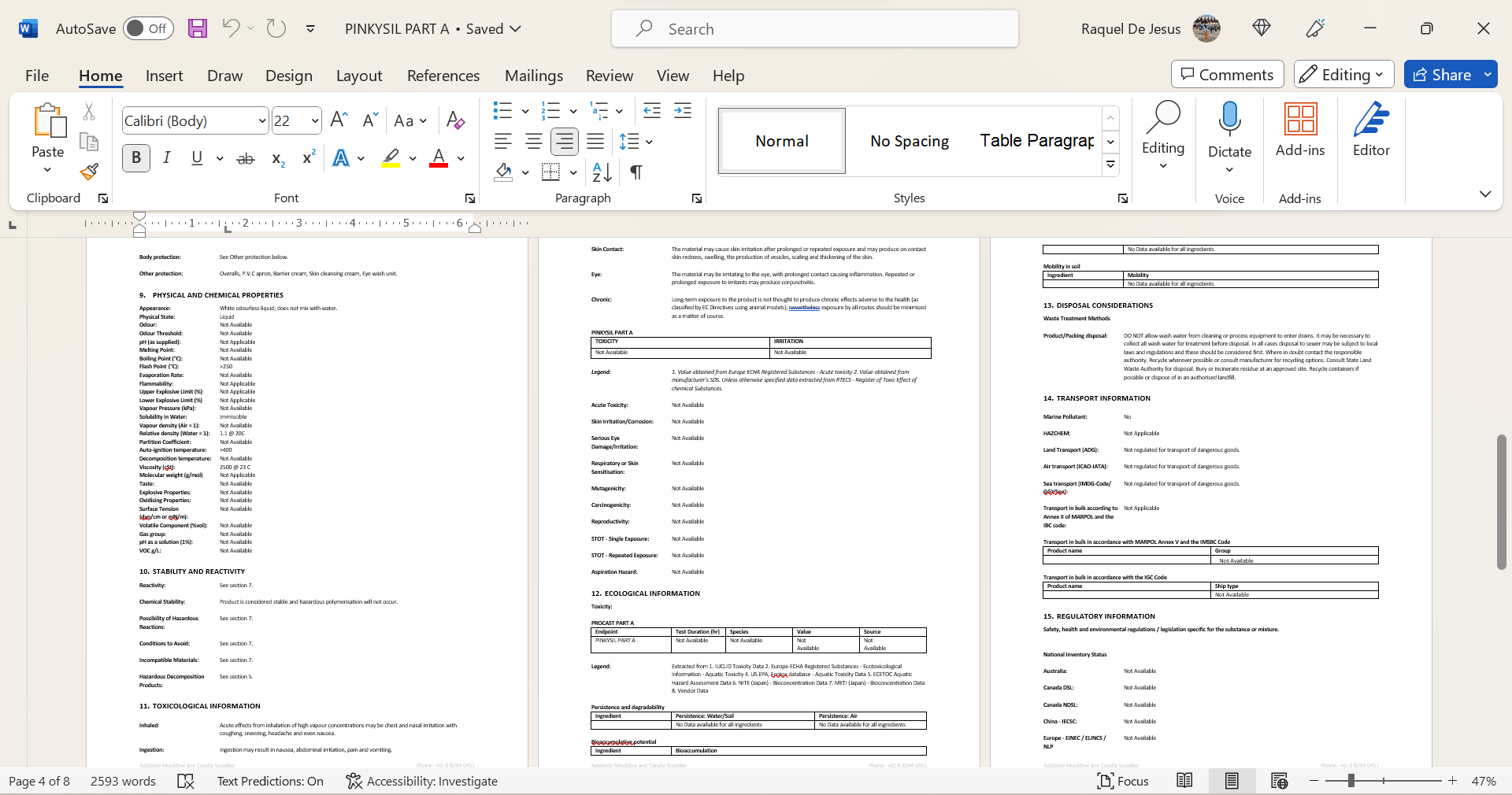Screen dimensions: 1512x795
Task: Toggle Focus mode
Action: (1123, 781)
